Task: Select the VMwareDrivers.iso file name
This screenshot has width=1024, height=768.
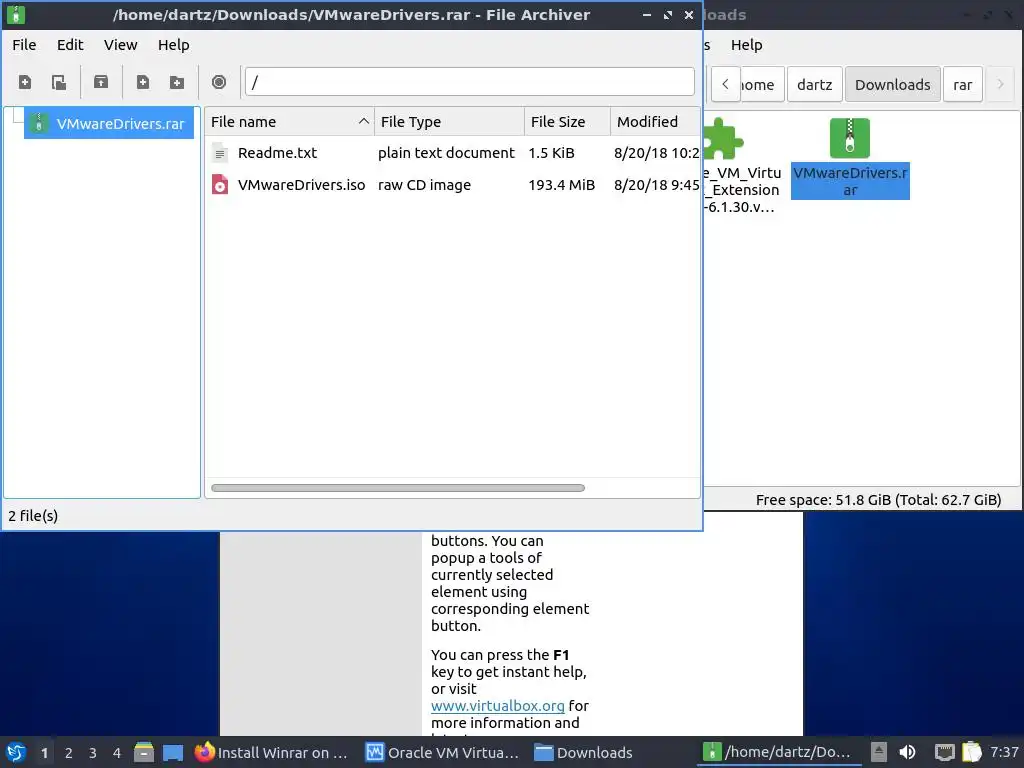Action: [x=301, y=185]
